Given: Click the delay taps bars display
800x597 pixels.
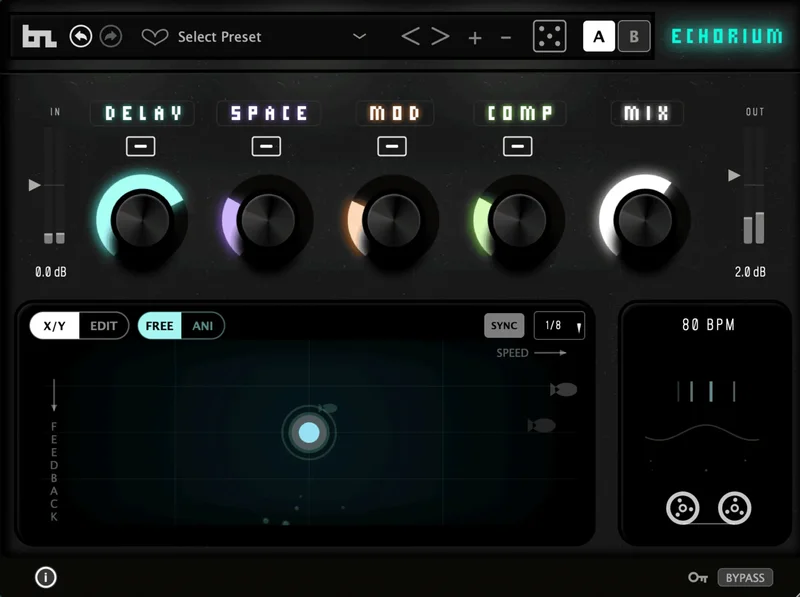Looking at the screenshot, I should click(707, 391).
